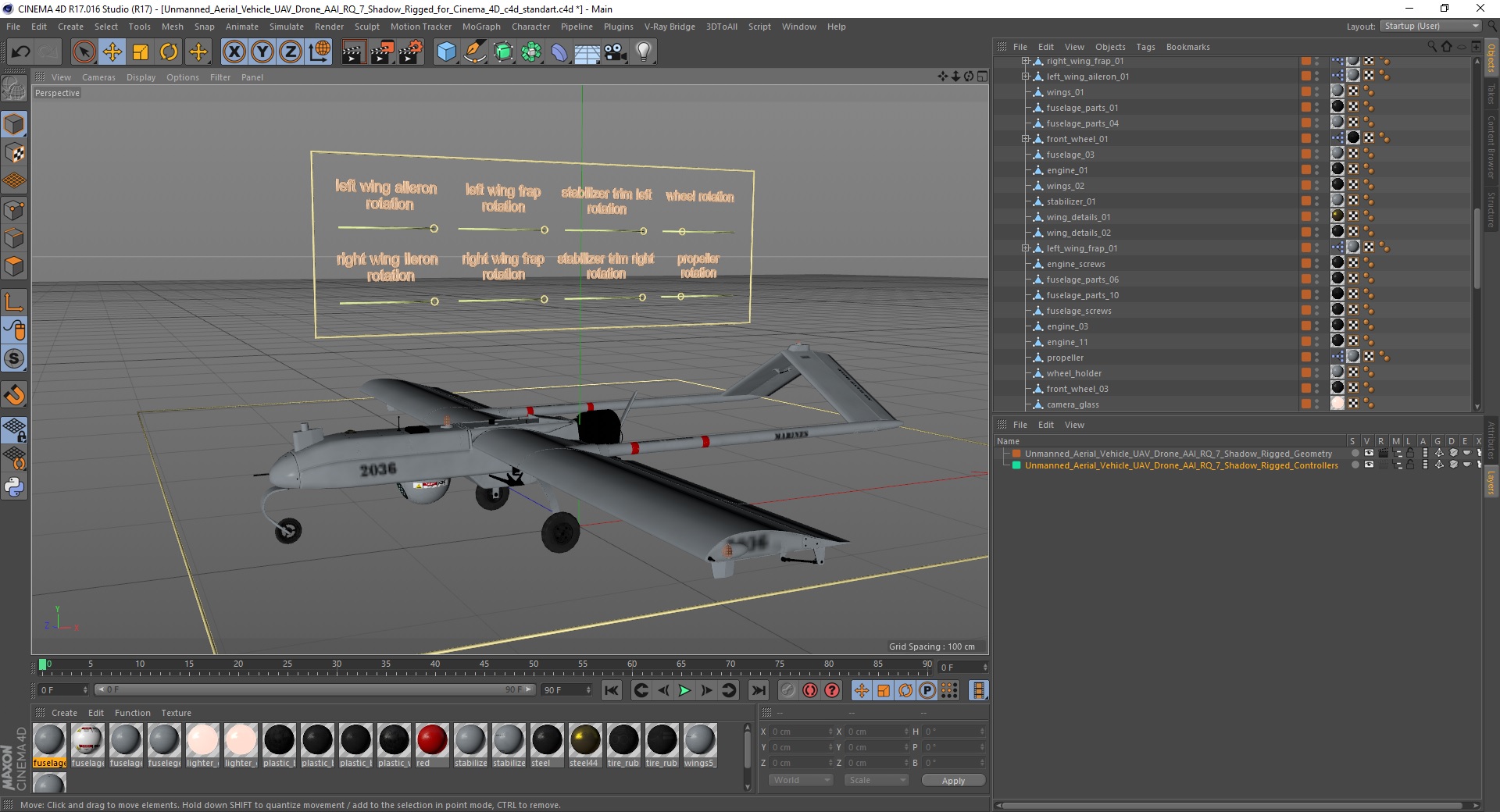The width and height of the screenshot is (1500, 812).
Task: Add a Camera object icon
Action: pyautogui.click(x=616, y=52)
